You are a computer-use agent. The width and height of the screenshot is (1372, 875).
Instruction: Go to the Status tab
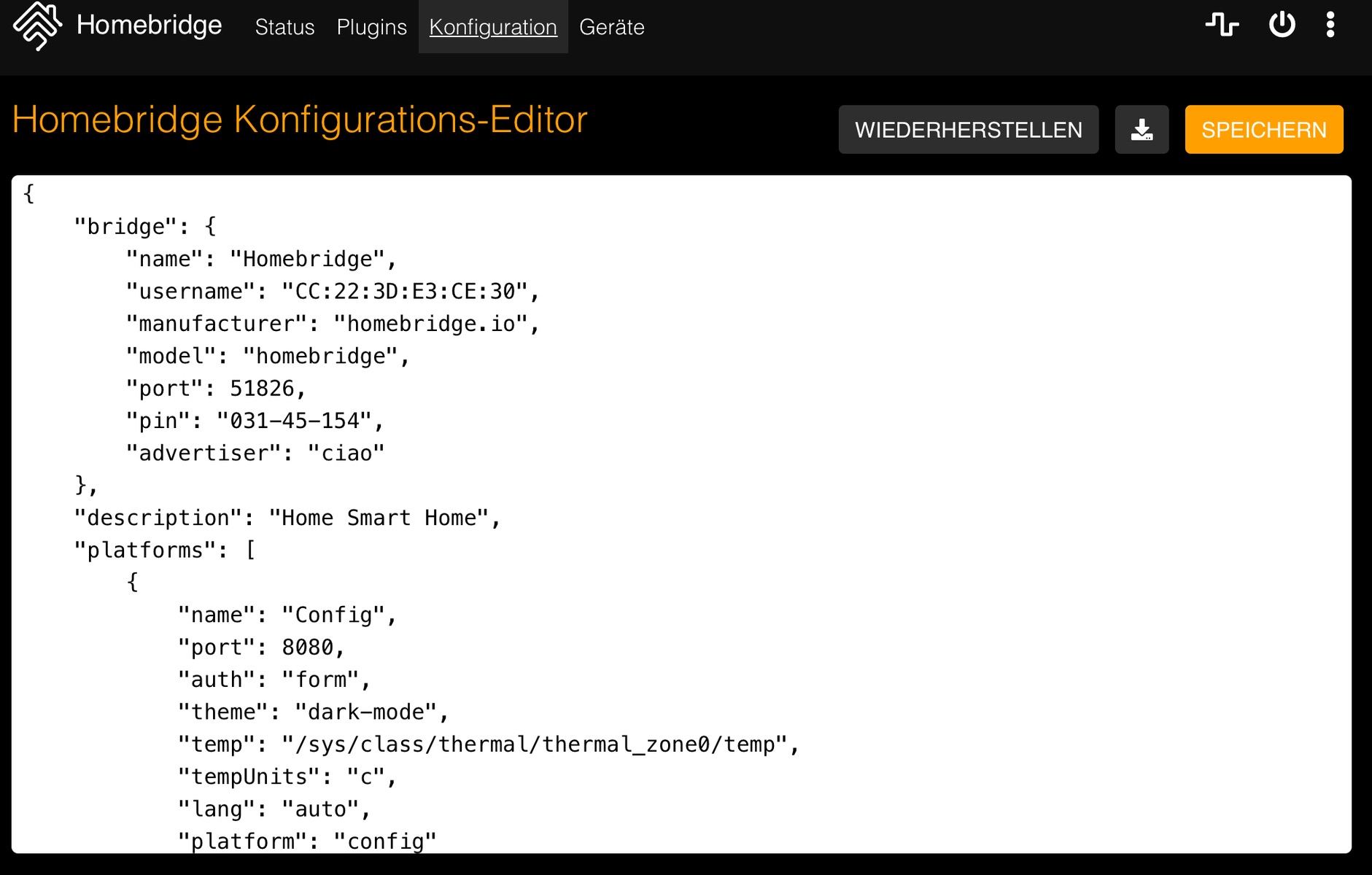pyautogui.click(x=284, y=27)
